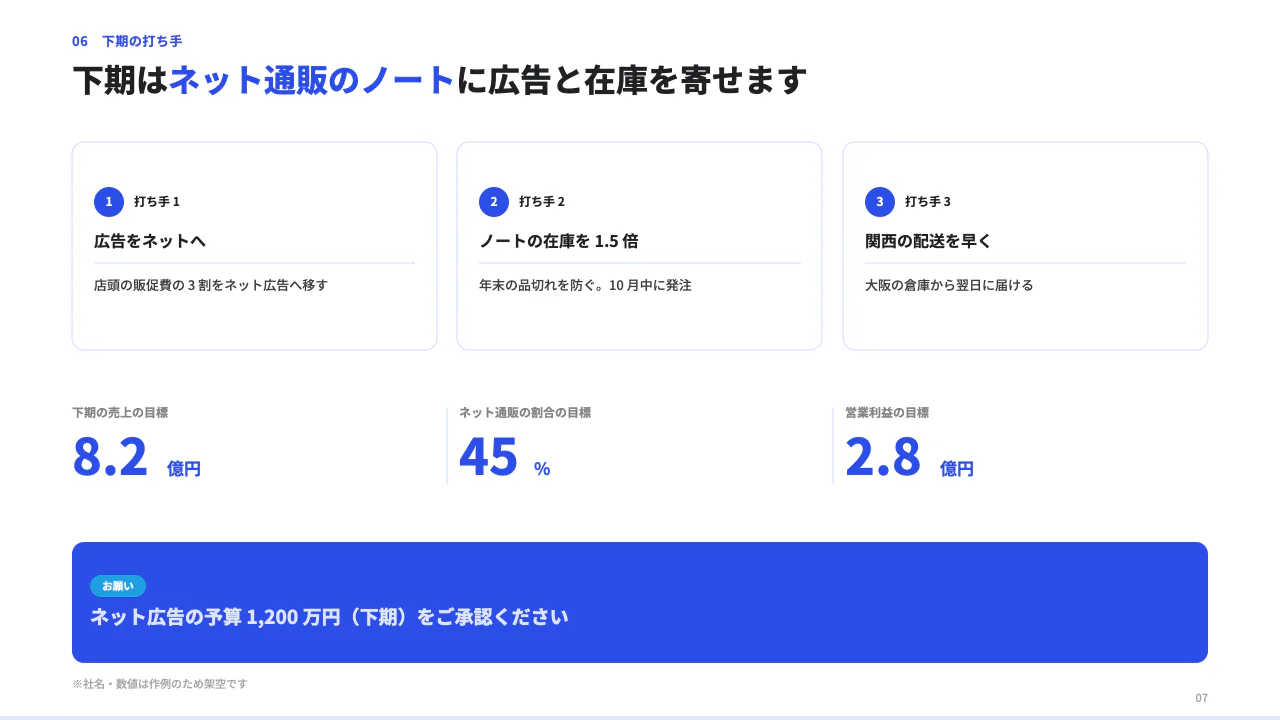This screenshot has height=720, width=1280.
Task: Select the footnote ※社名・数値は作例のため架空です
Action: (x=160, y=684)
